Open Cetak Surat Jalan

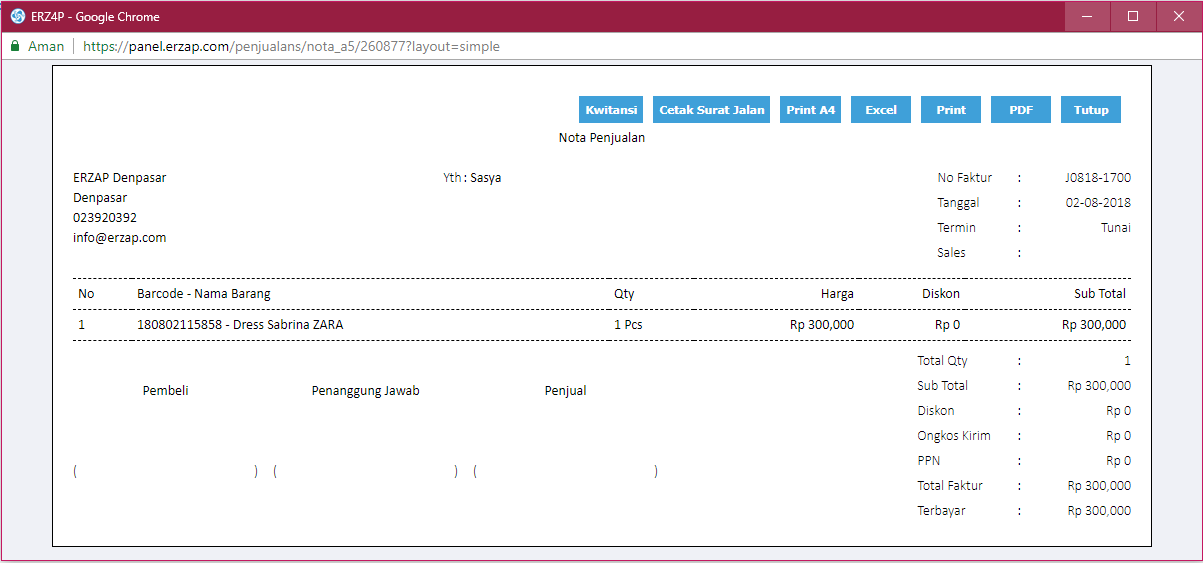[712, 110]
